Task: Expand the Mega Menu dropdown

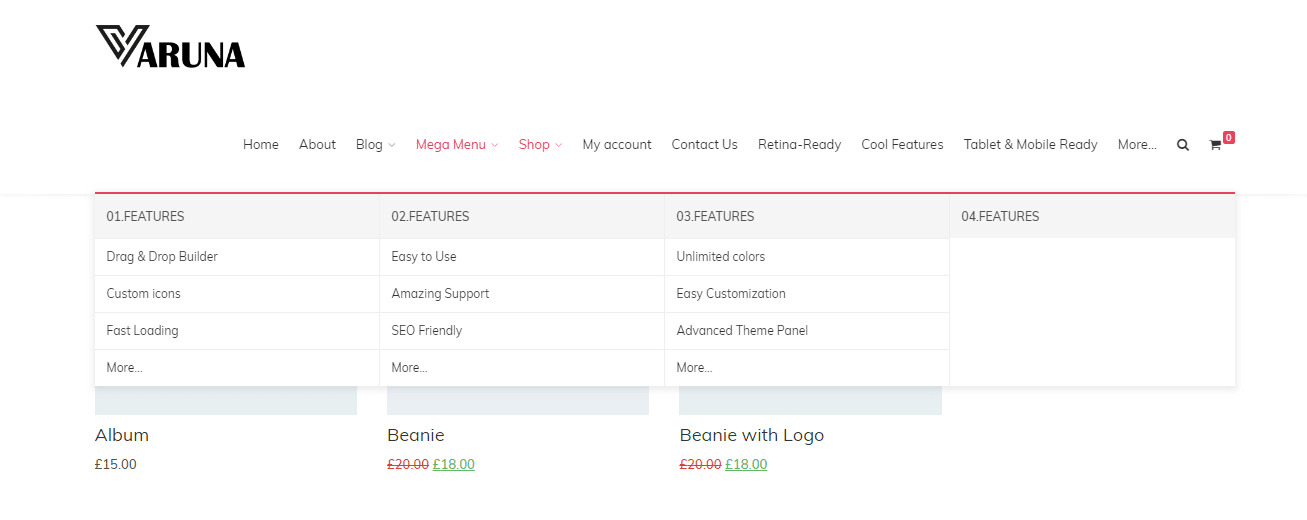Action: [x=456, y=145]
